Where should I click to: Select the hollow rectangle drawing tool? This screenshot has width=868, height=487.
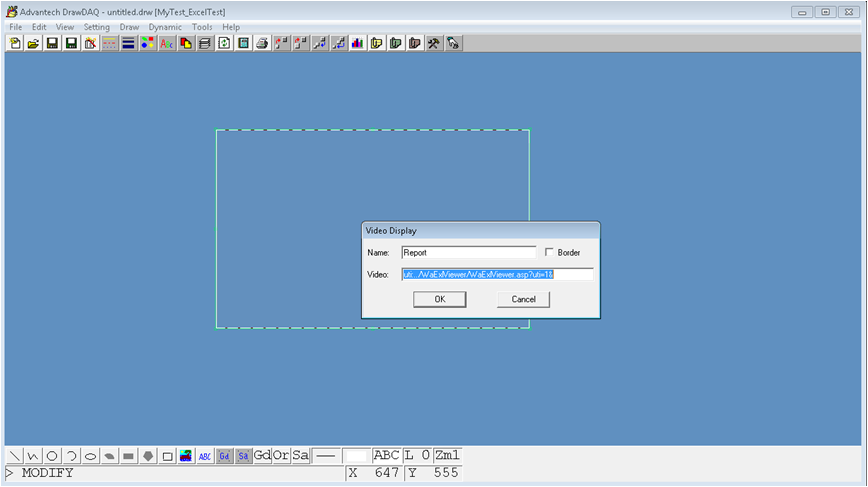(x=167, y=456)
